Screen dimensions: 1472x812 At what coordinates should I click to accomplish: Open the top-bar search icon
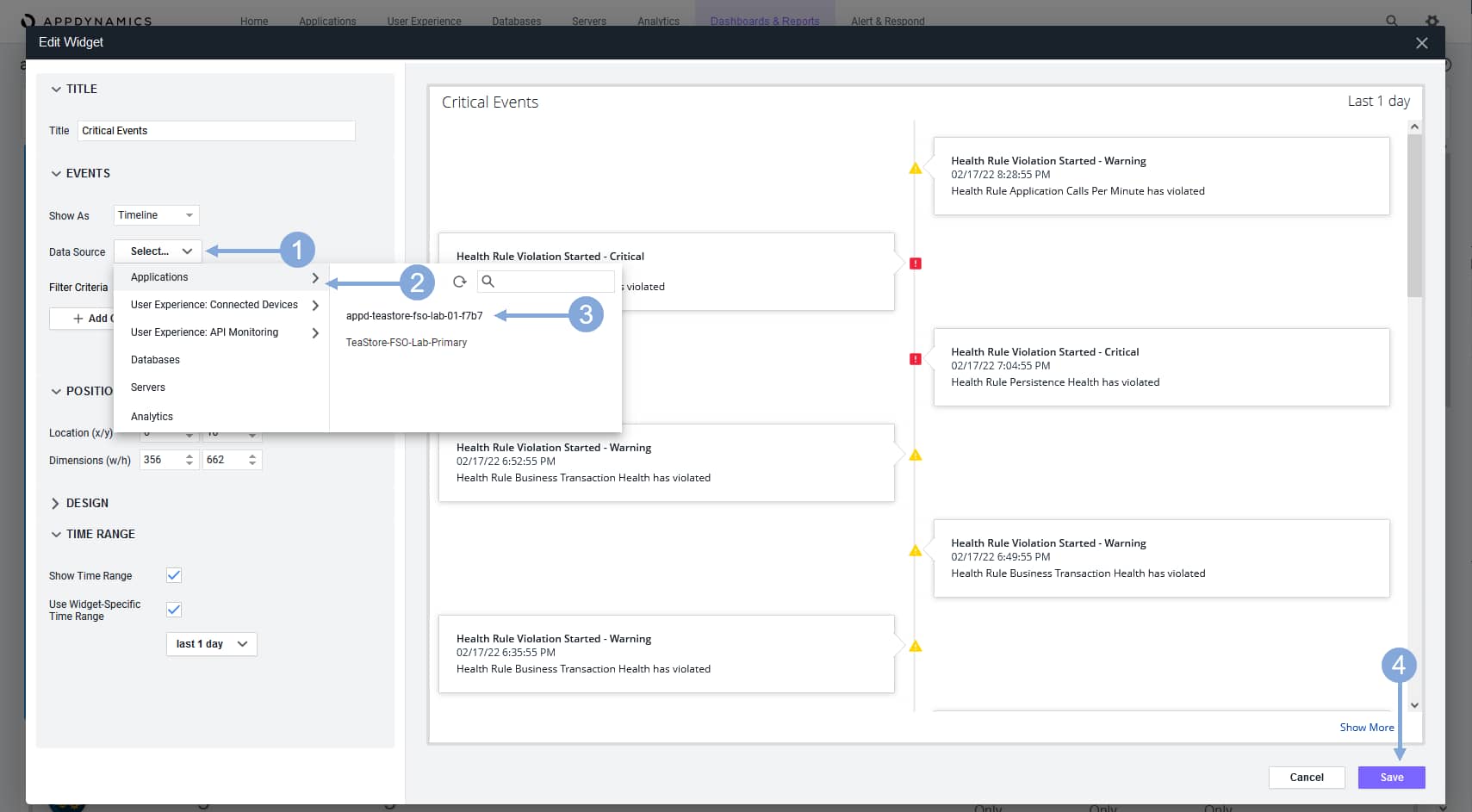[x=1392, y=21]
